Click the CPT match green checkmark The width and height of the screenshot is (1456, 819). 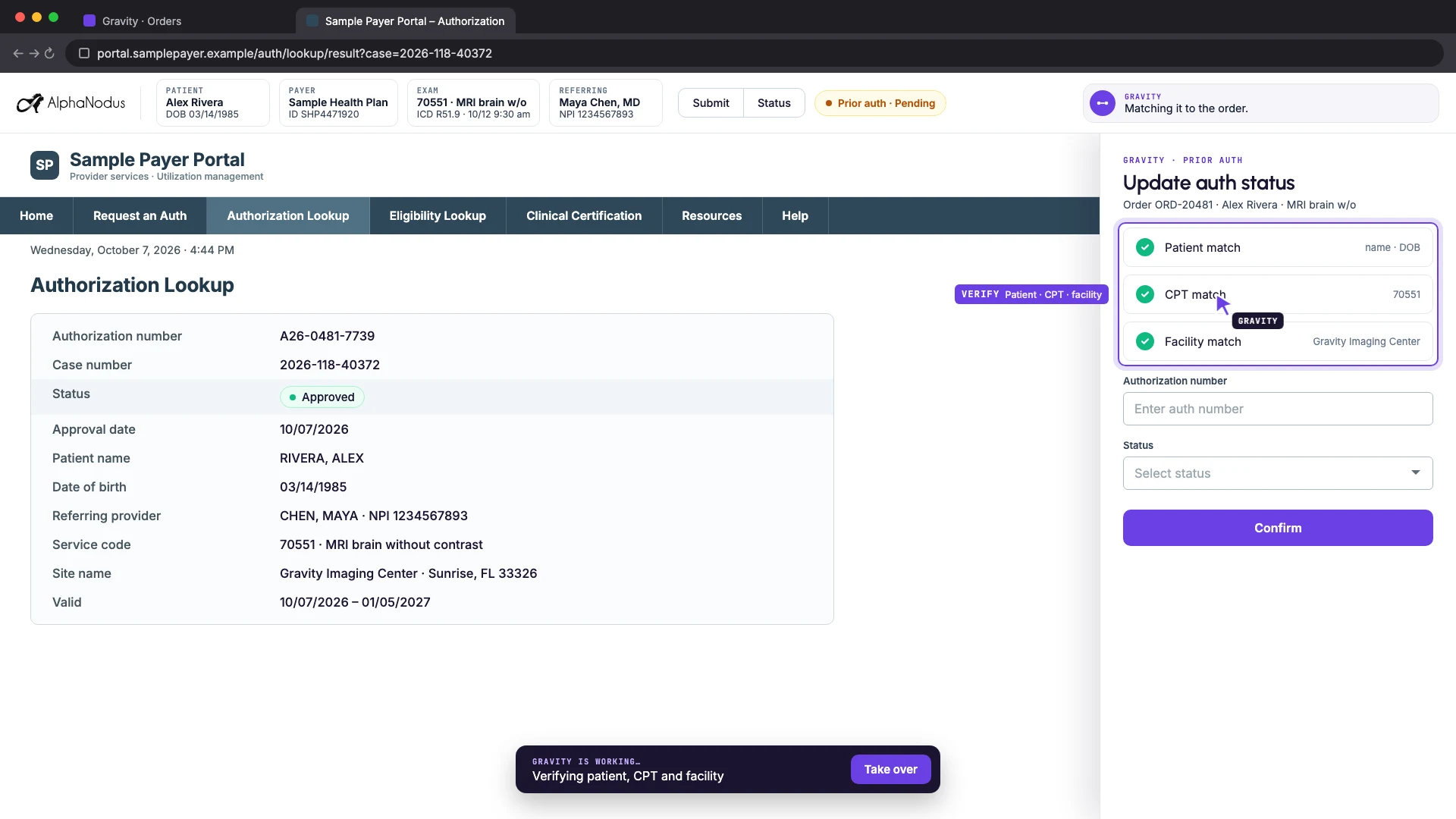point(1145,294)
